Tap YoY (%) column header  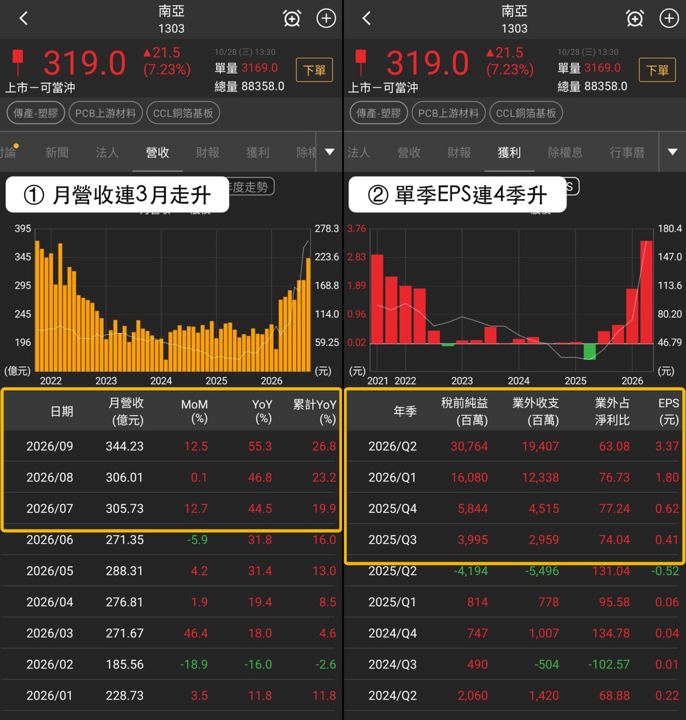262,411
